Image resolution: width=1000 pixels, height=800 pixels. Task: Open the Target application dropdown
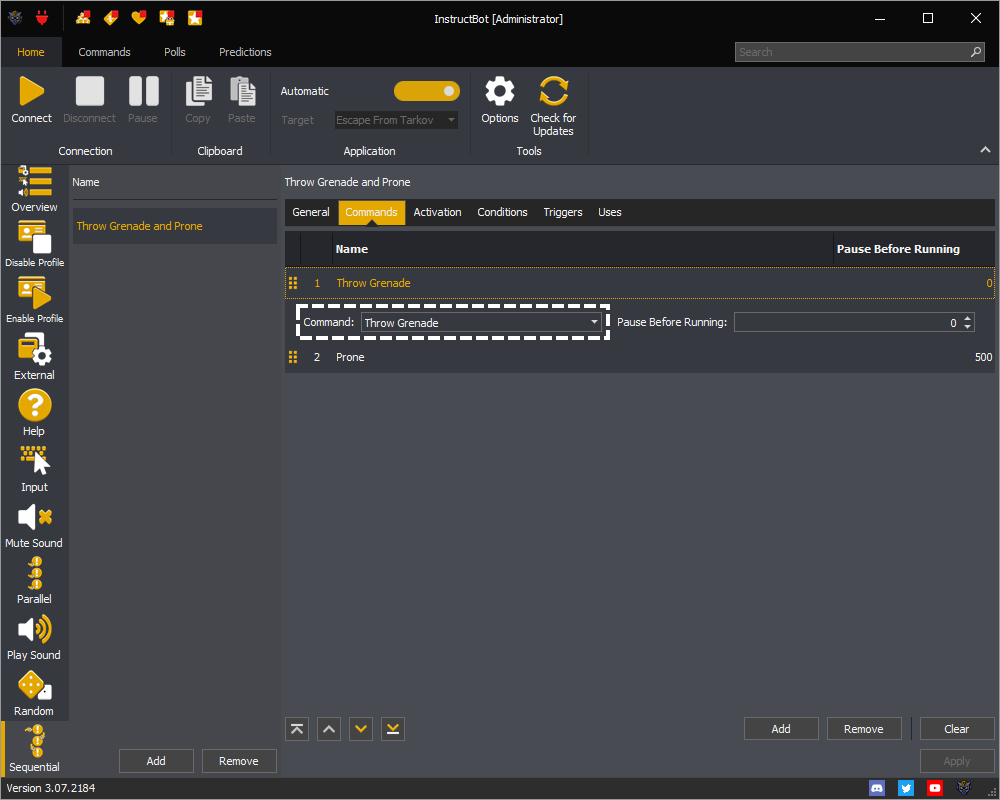(396, 120)
